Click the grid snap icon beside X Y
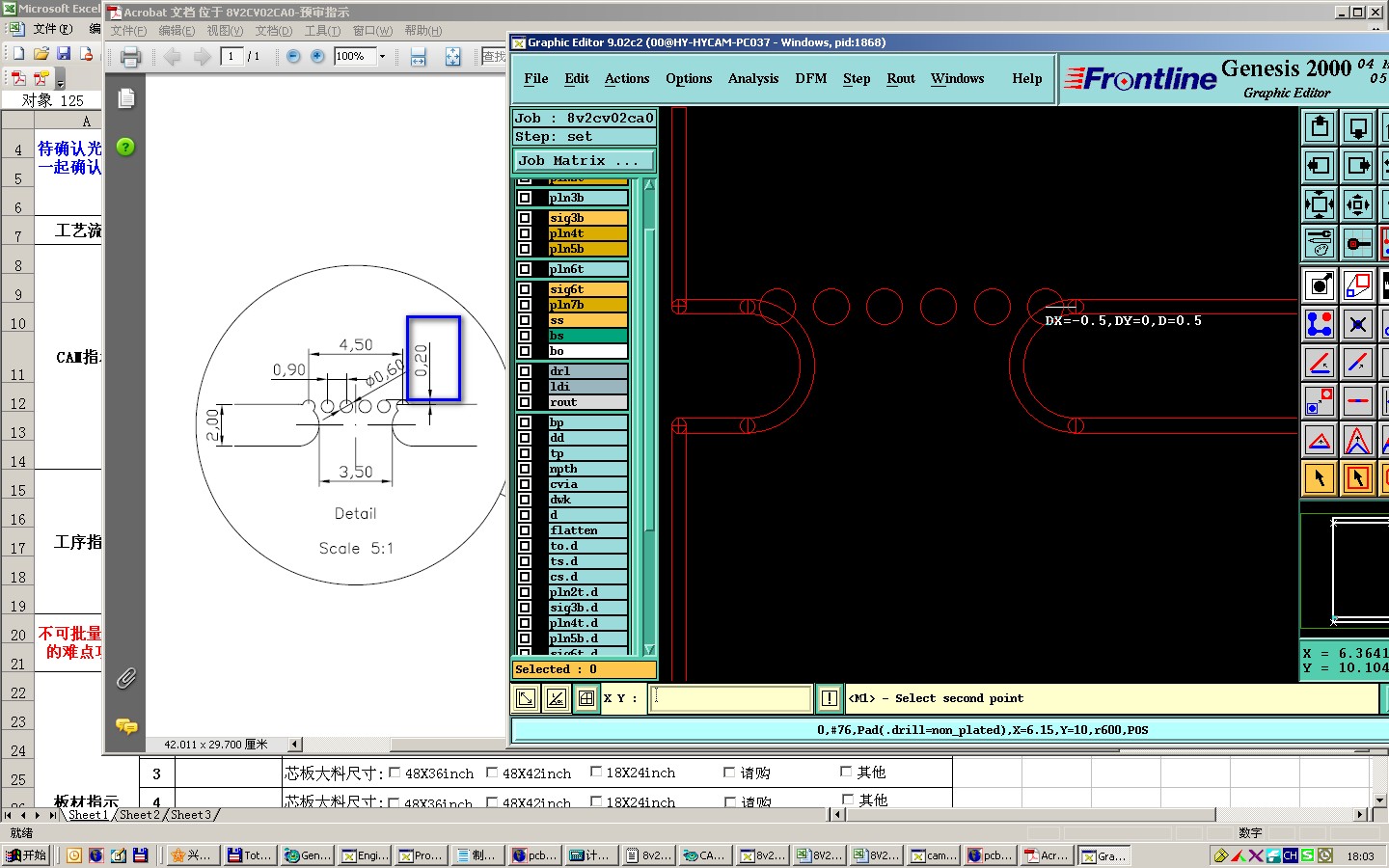 [x=586, y=698]
